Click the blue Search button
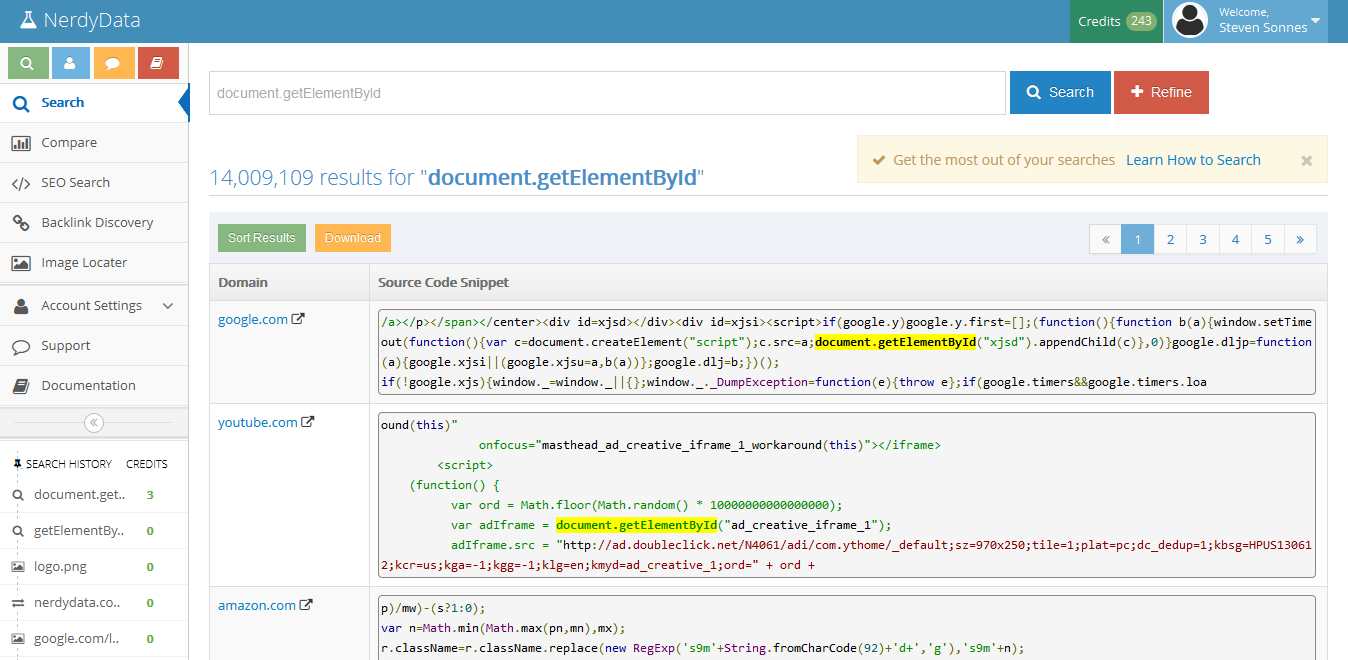1348x660 pixels. click(x=1060, y=92)
